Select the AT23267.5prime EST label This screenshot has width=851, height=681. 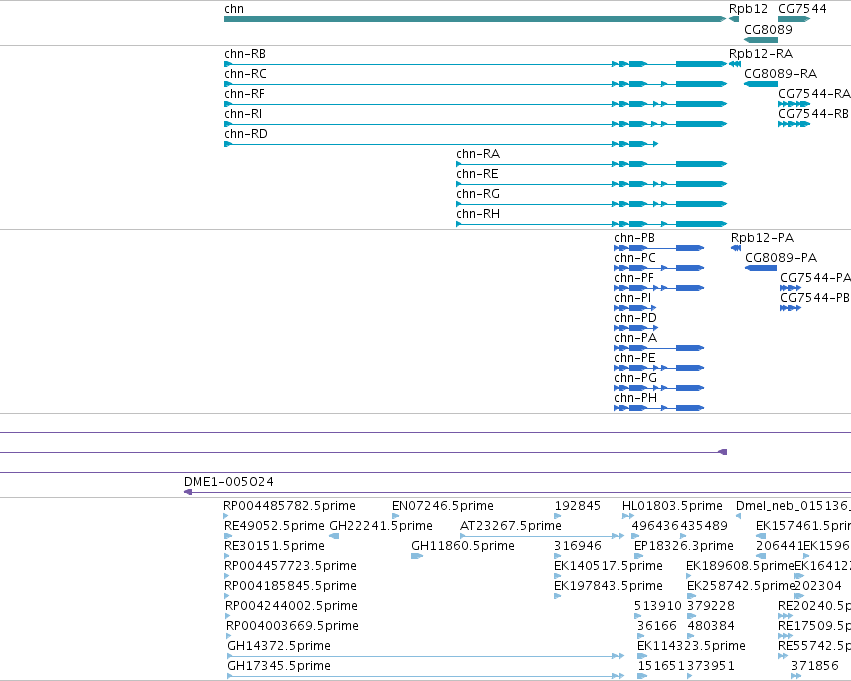click(x=511, y=526)
